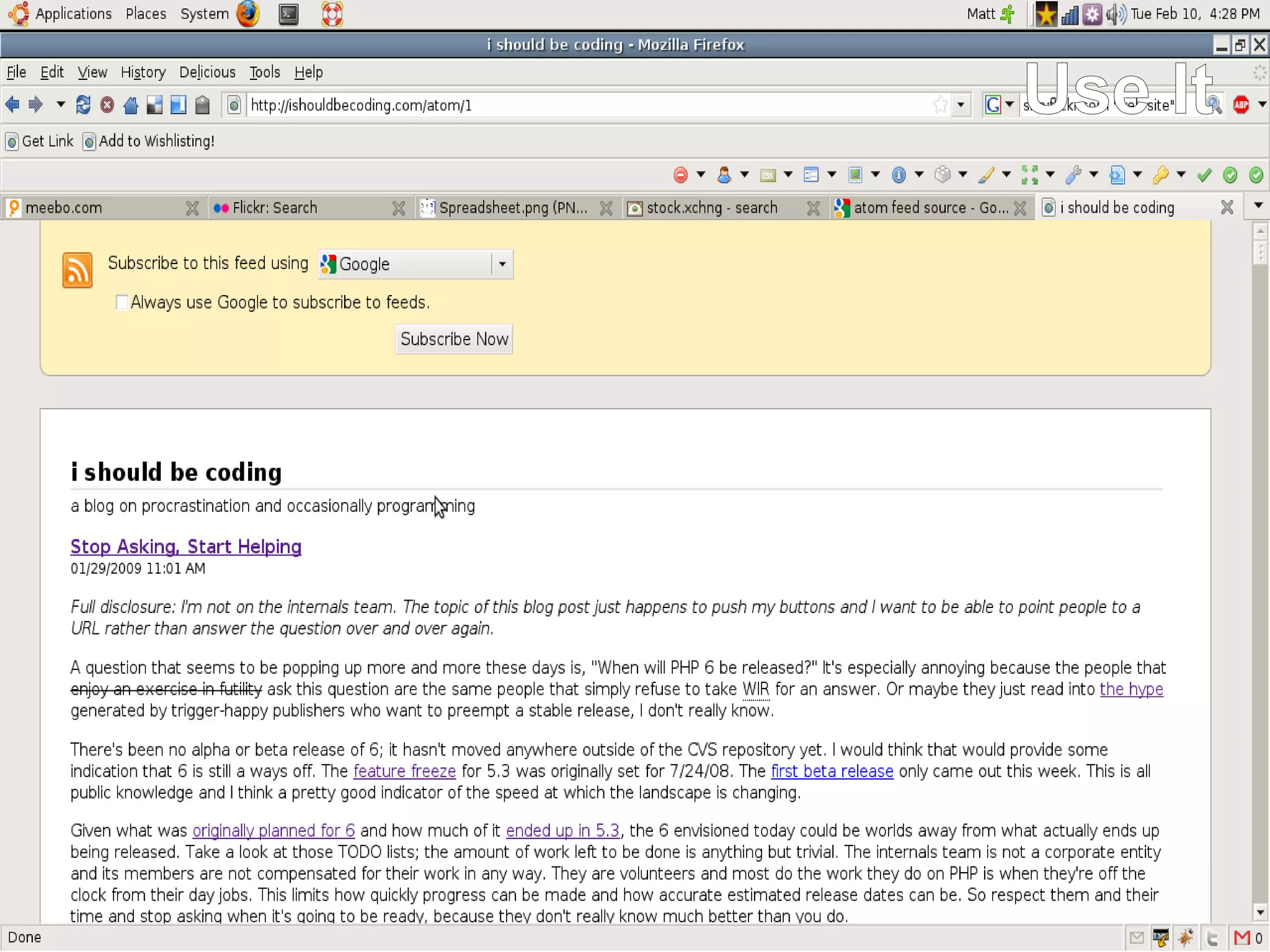Open the History menu
1270x952 pixels.
click(143, 73)
